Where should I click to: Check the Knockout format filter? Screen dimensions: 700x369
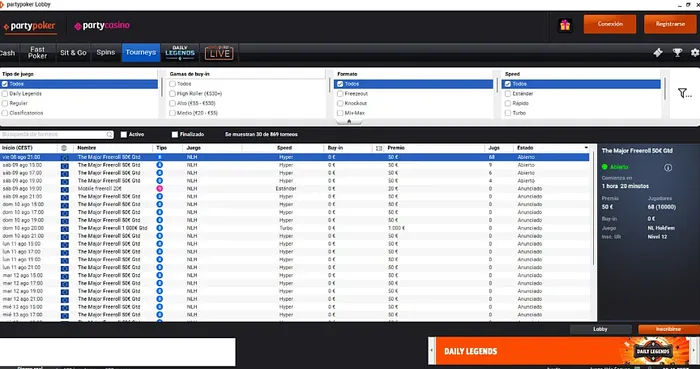[x=340, y=104]
